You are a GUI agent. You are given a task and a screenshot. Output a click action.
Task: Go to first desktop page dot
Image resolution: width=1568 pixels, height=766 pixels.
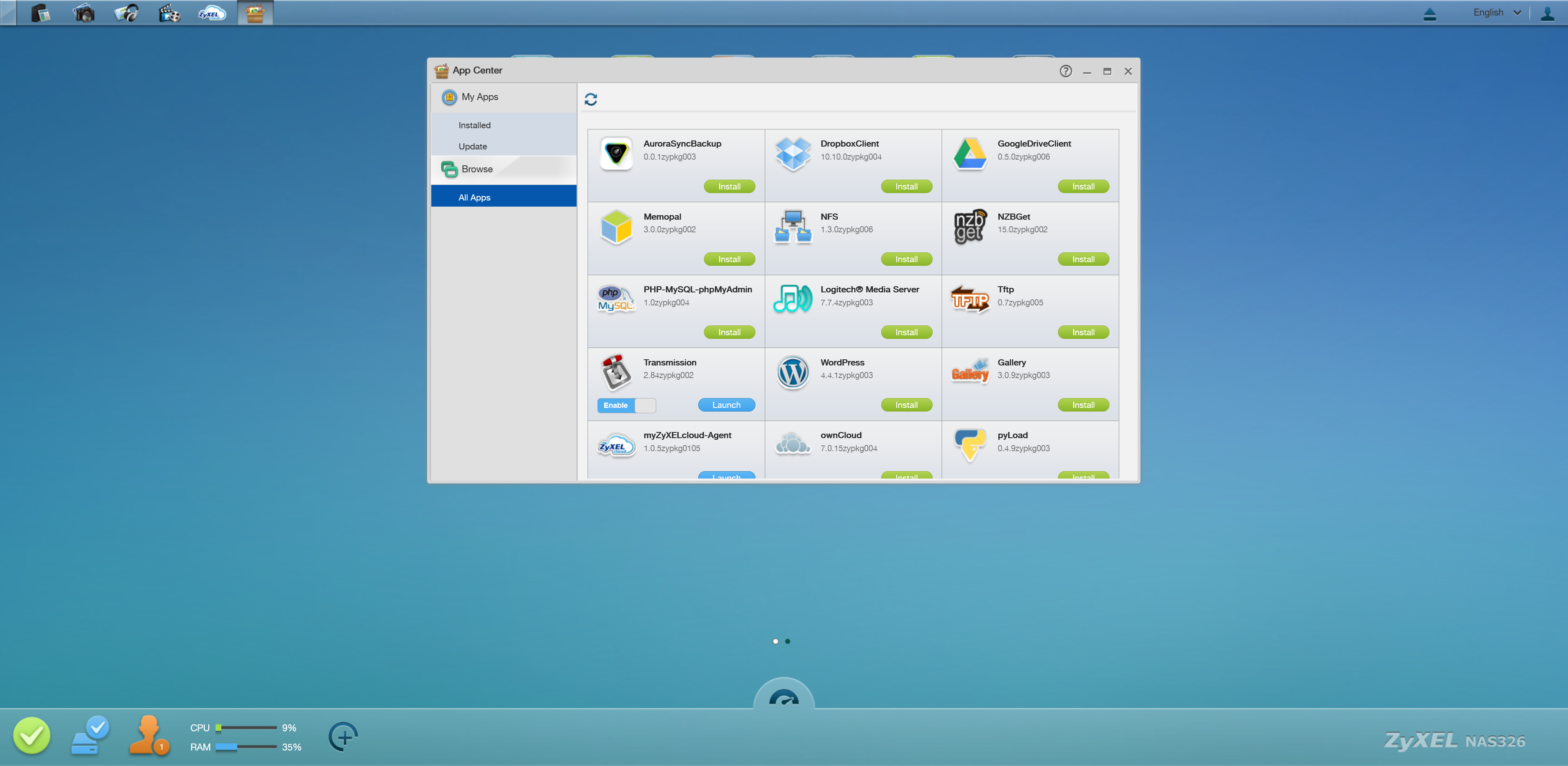pyautogui.click(x=775, y=641)
